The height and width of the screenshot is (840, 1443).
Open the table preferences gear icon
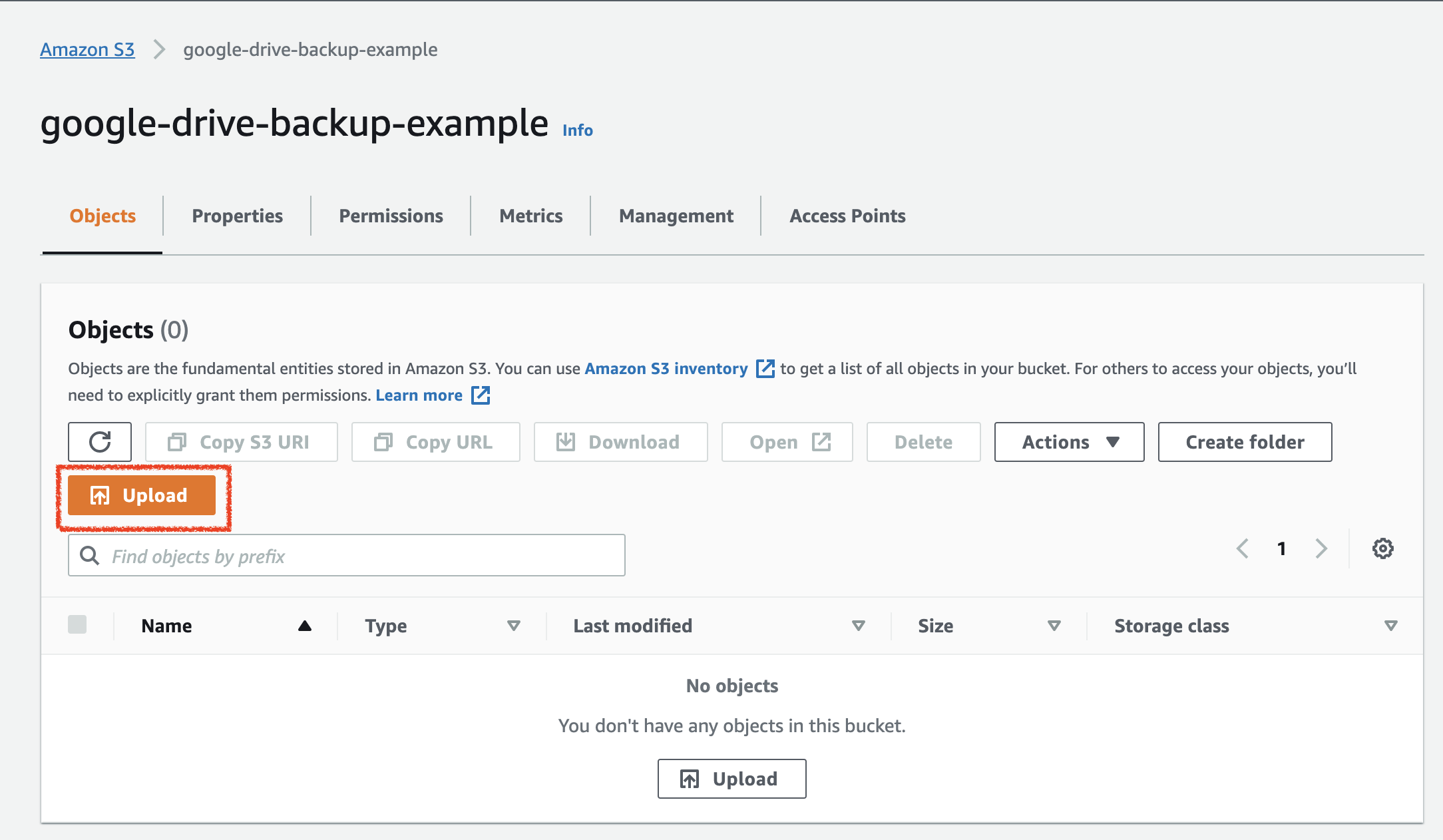1382,548
